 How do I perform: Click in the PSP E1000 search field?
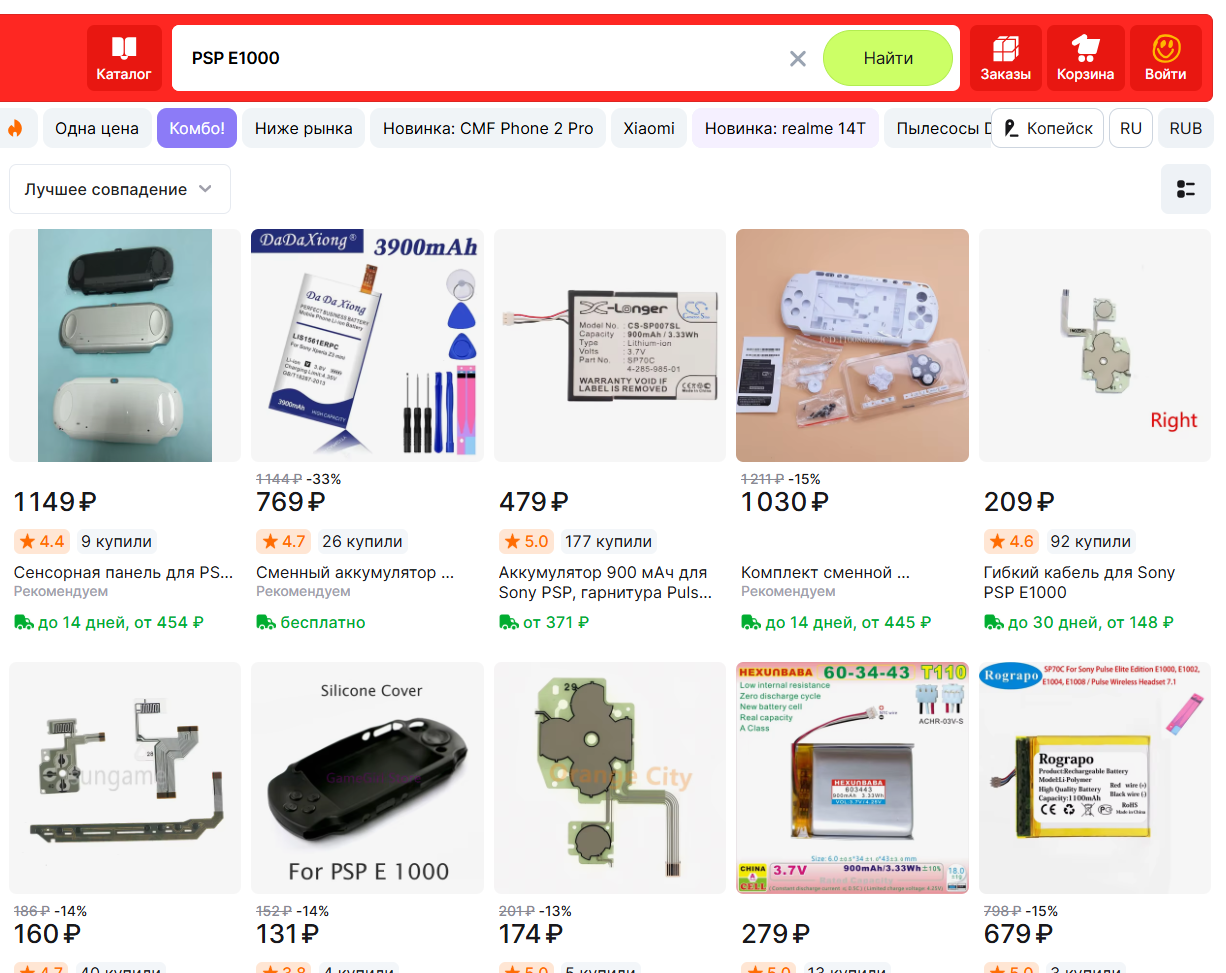[x=480, y=58]
